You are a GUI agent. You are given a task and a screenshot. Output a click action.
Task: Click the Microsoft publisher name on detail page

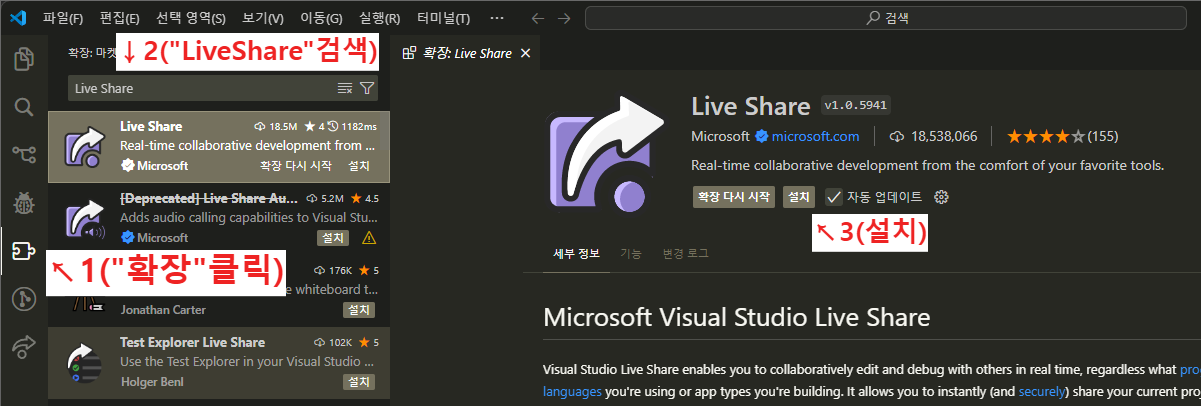(x=720, y=136)
